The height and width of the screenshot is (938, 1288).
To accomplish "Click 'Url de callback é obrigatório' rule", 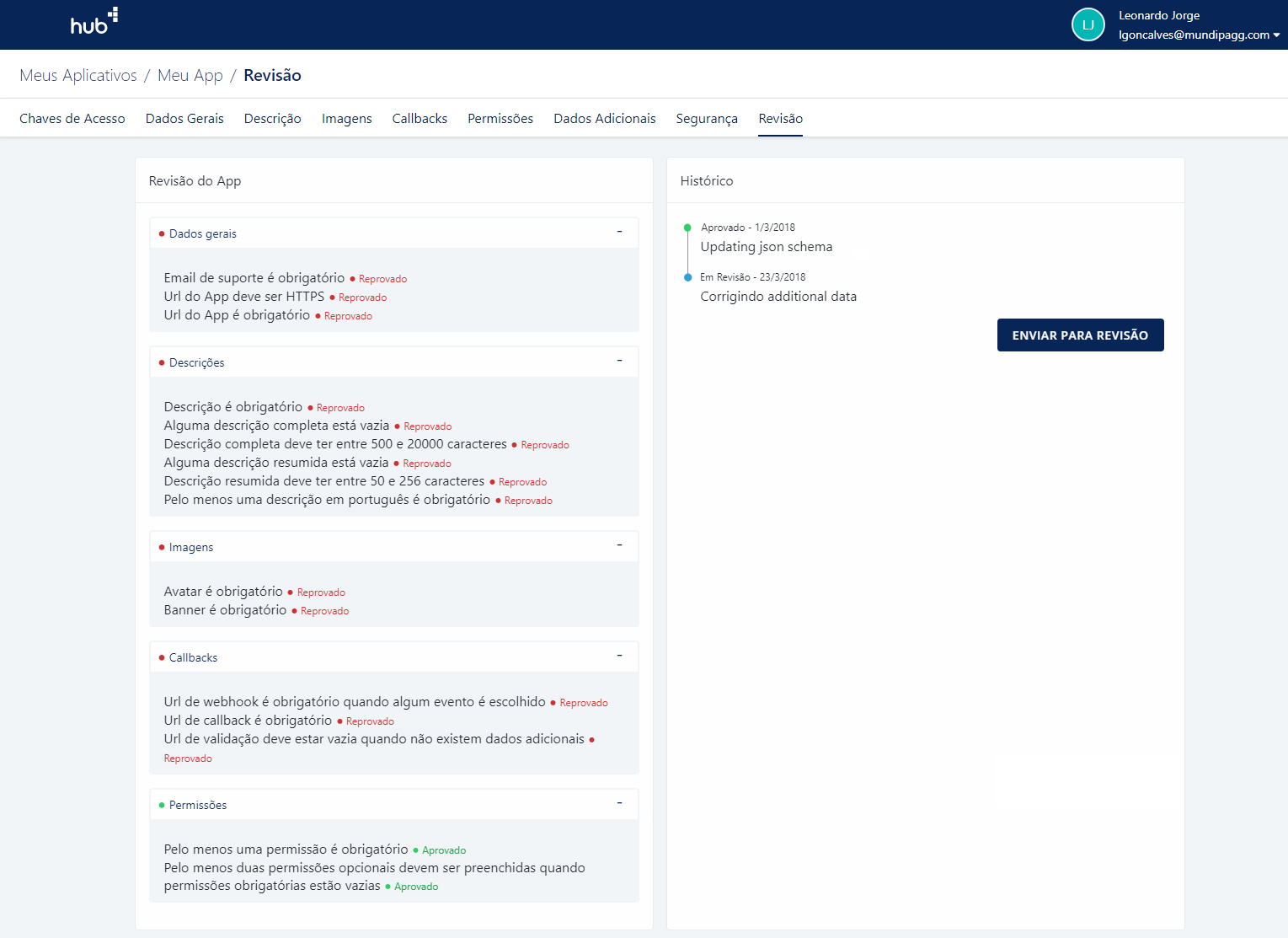I will pos(248,721).
